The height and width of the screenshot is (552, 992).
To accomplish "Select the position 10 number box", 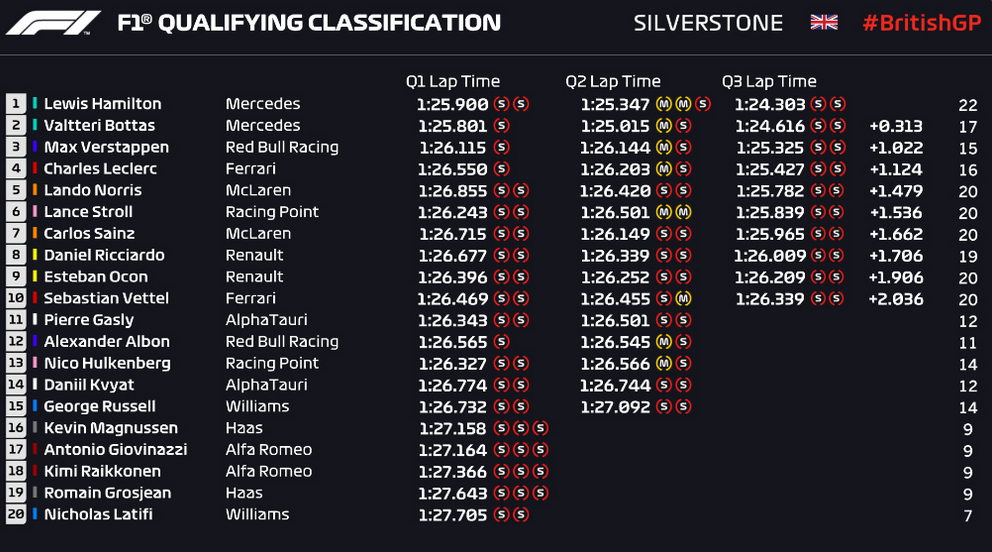I will pyautogui.click(x=16, y=299).
